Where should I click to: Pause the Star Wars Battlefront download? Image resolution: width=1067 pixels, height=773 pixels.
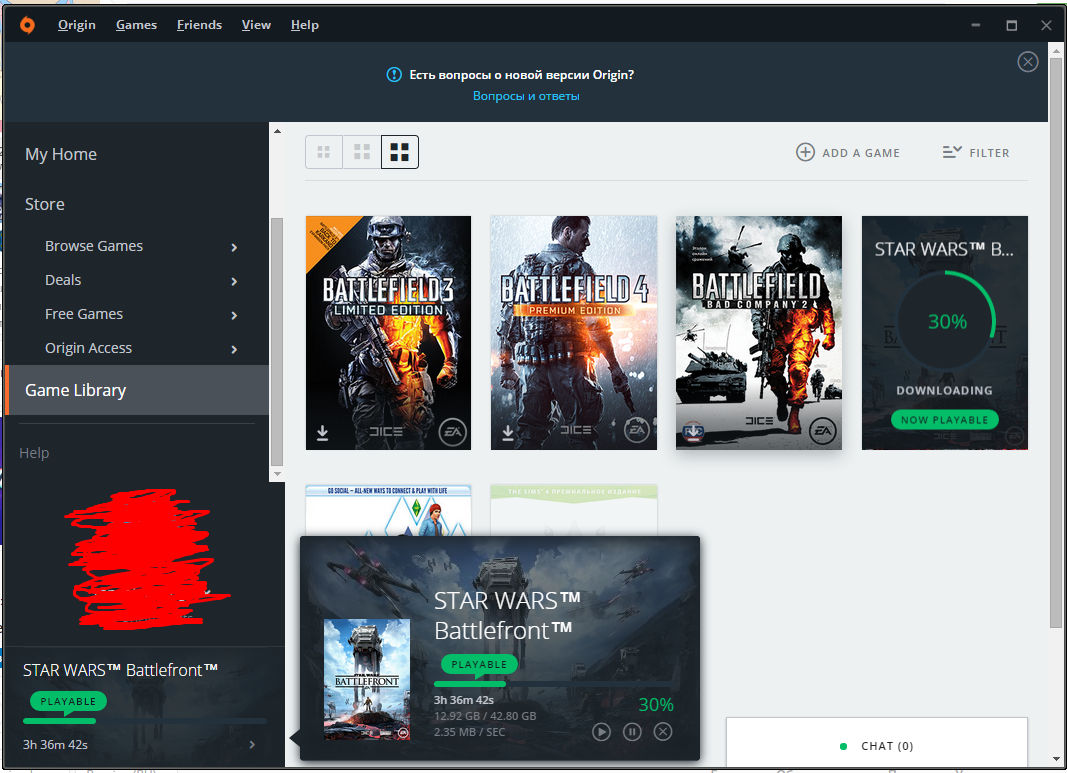[632, 732]
